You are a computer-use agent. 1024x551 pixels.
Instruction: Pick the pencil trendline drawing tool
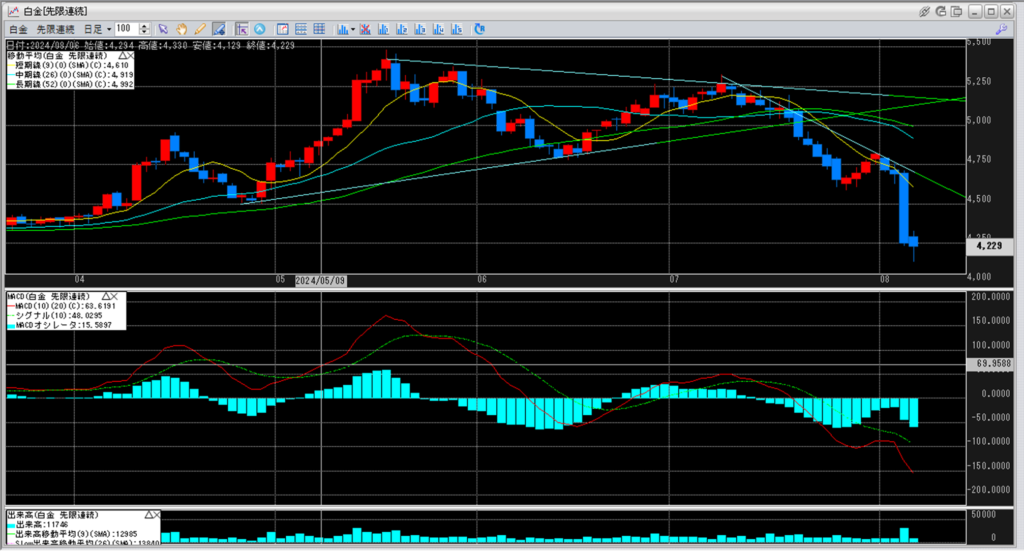[200, 29]
